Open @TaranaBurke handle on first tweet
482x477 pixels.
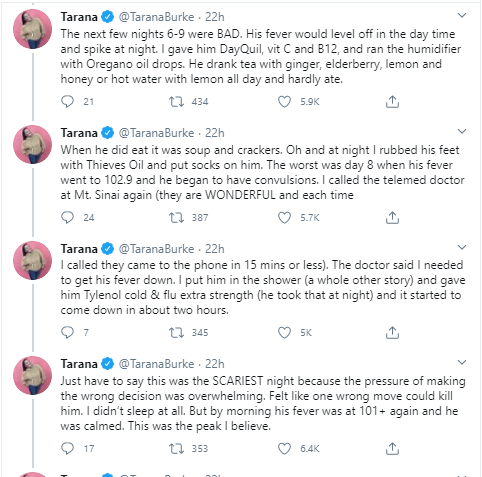pos(156,17)
